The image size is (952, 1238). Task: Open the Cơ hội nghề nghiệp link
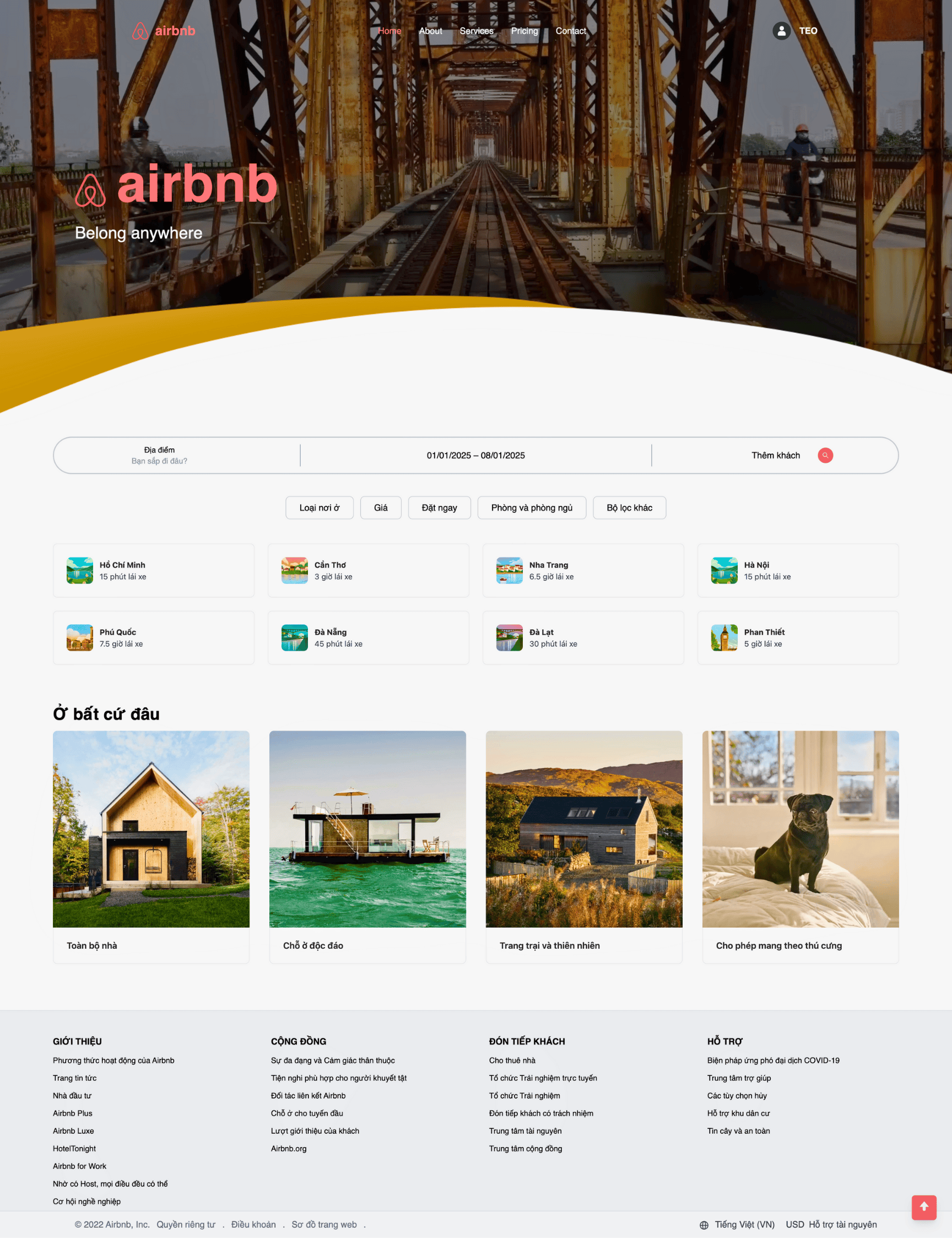coord(86,1201)
